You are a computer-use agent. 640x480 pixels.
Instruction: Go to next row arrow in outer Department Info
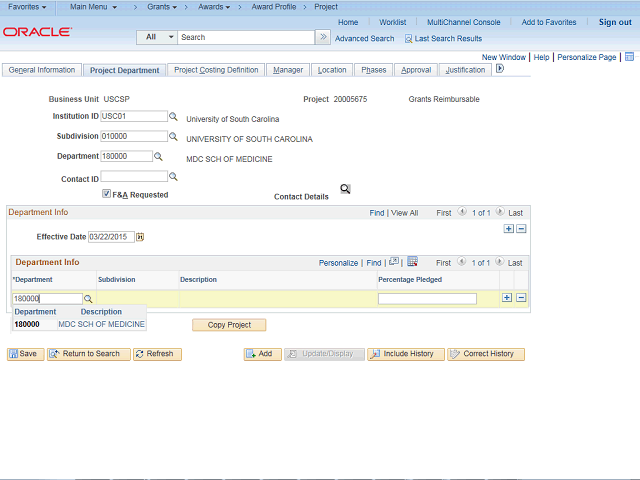[500, 211]
